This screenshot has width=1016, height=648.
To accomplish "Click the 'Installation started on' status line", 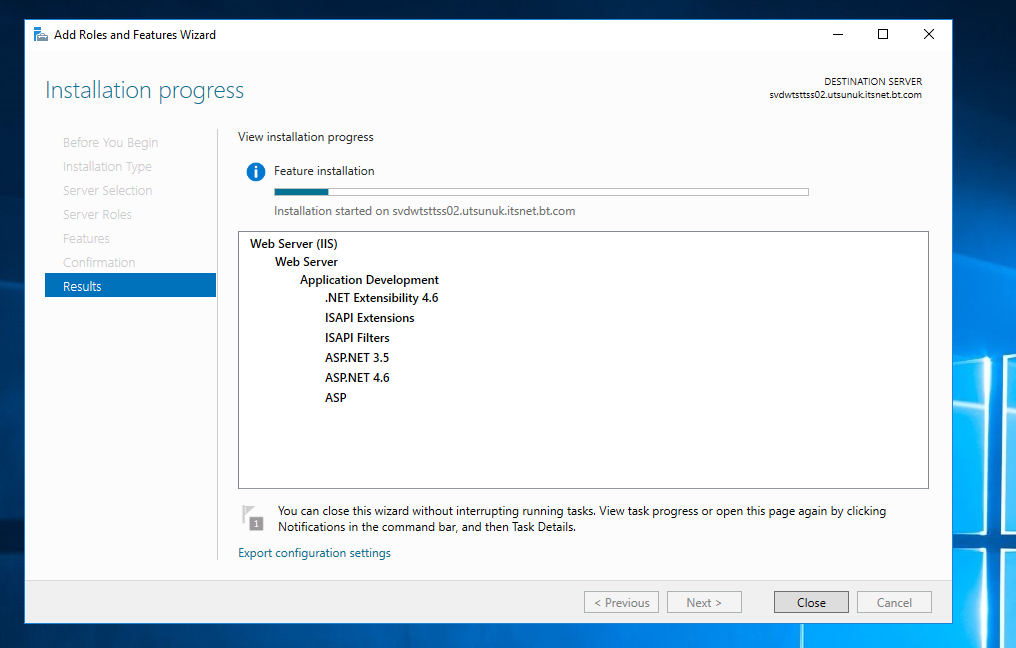I will pyautogui.click(x=424, y=211).
